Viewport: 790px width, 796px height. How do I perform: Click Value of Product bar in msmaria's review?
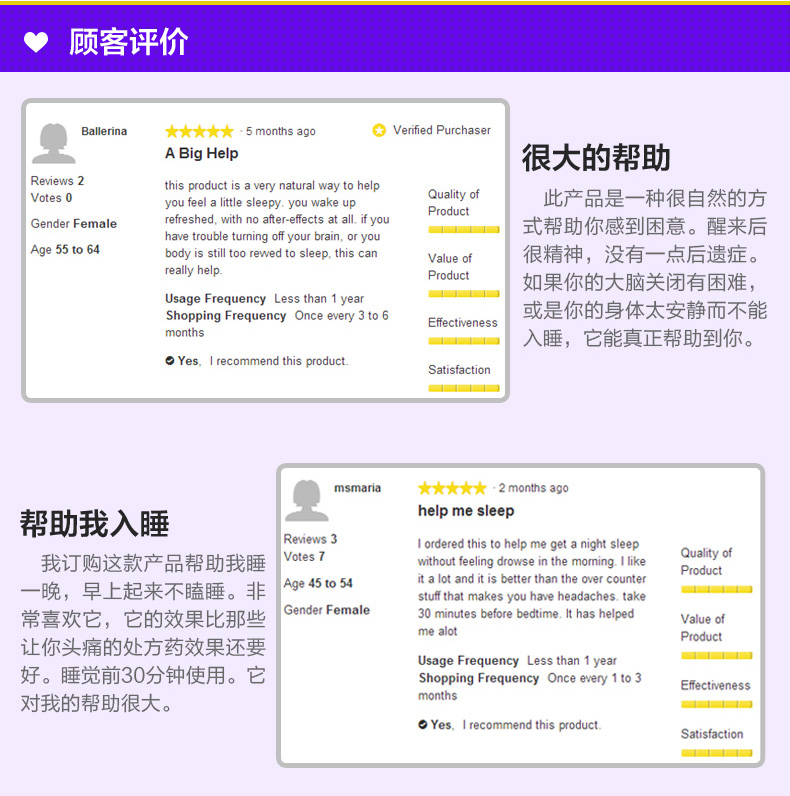716,655
